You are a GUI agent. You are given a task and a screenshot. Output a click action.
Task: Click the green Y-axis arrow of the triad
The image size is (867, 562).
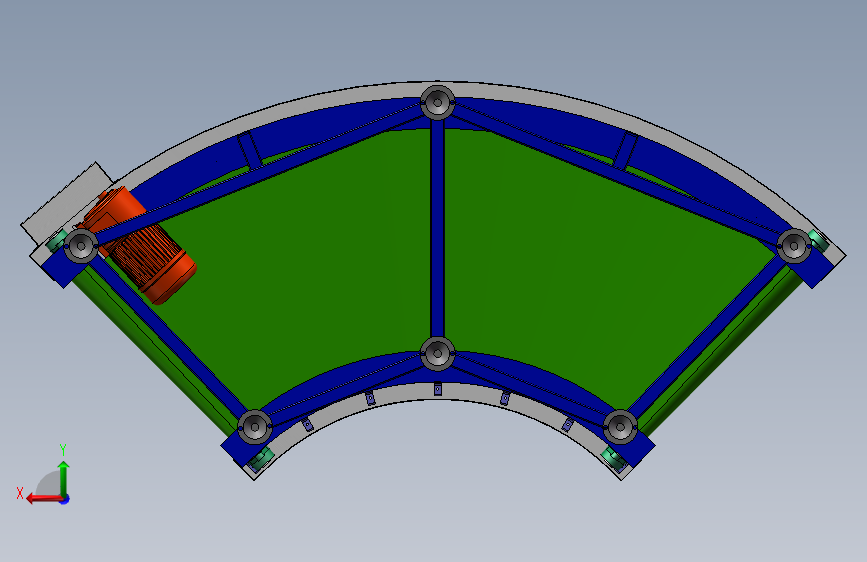pyautogui.click(x=64, y=479)
